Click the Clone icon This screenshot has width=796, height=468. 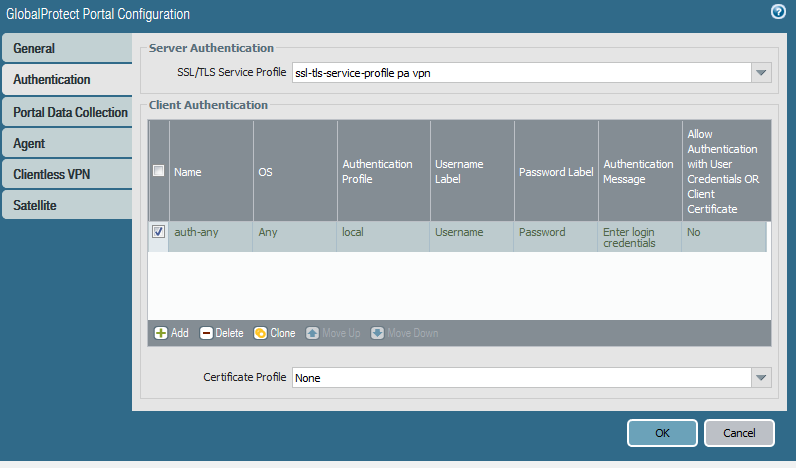pos(260,333)
